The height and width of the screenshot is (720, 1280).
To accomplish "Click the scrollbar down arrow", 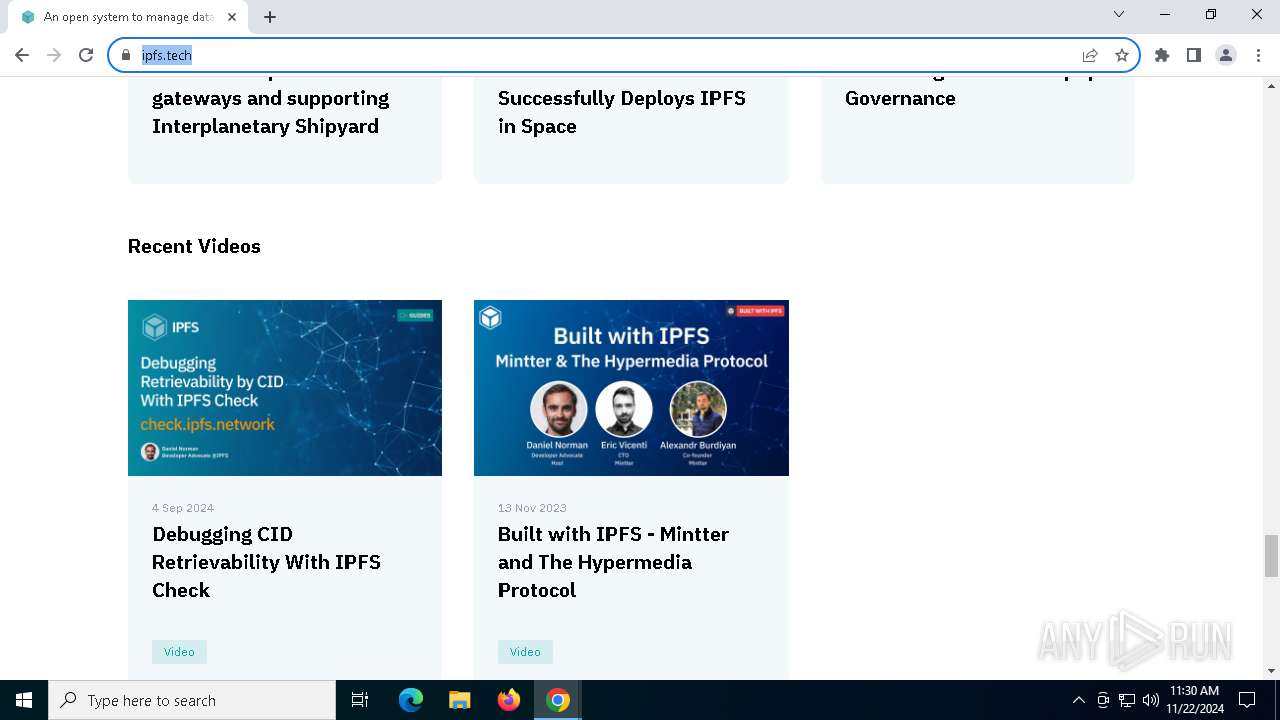I will coord(1271,671).
